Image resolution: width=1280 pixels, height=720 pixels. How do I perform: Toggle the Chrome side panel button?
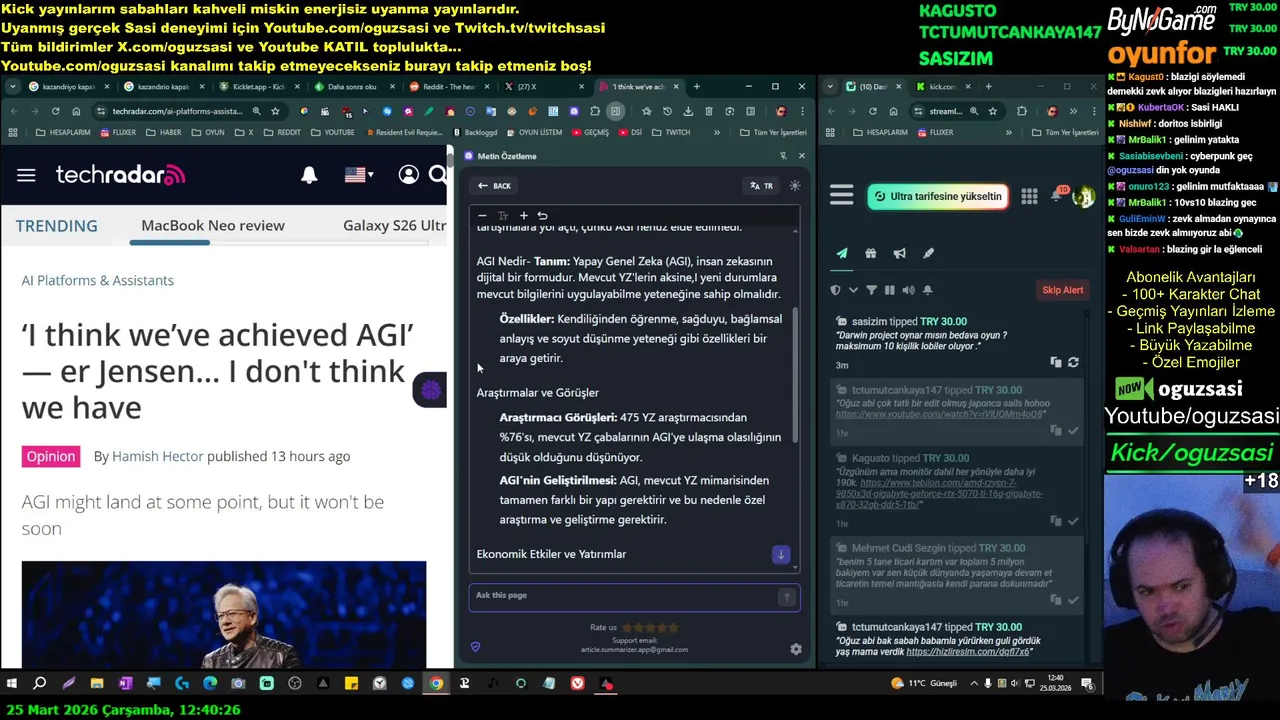[x=616, y=111]
